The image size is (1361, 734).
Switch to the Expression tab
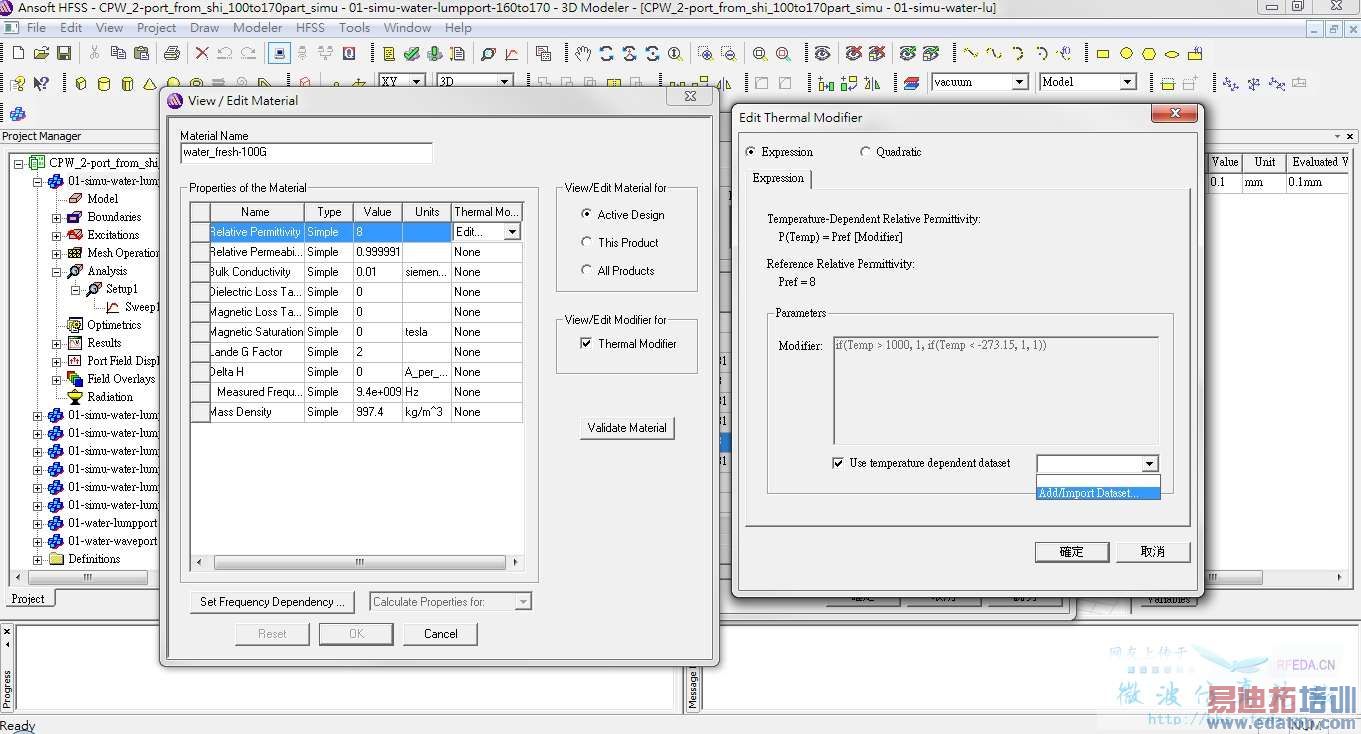(778, 178)
